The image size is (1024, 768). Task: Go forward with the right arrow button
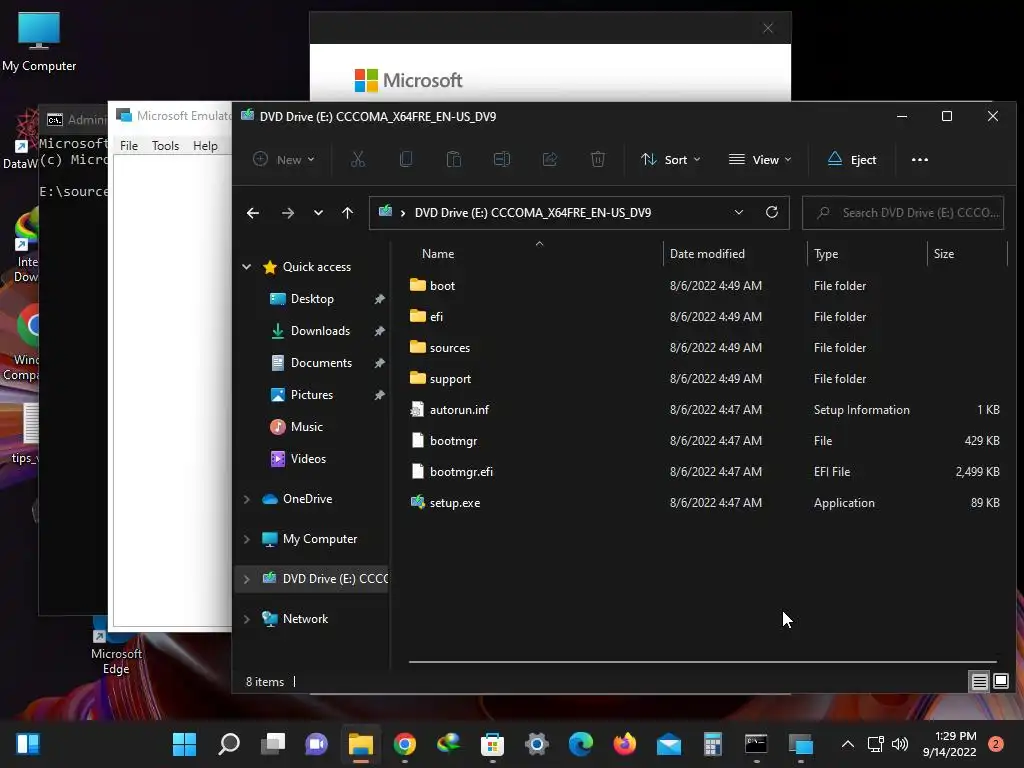pos(287,213)
